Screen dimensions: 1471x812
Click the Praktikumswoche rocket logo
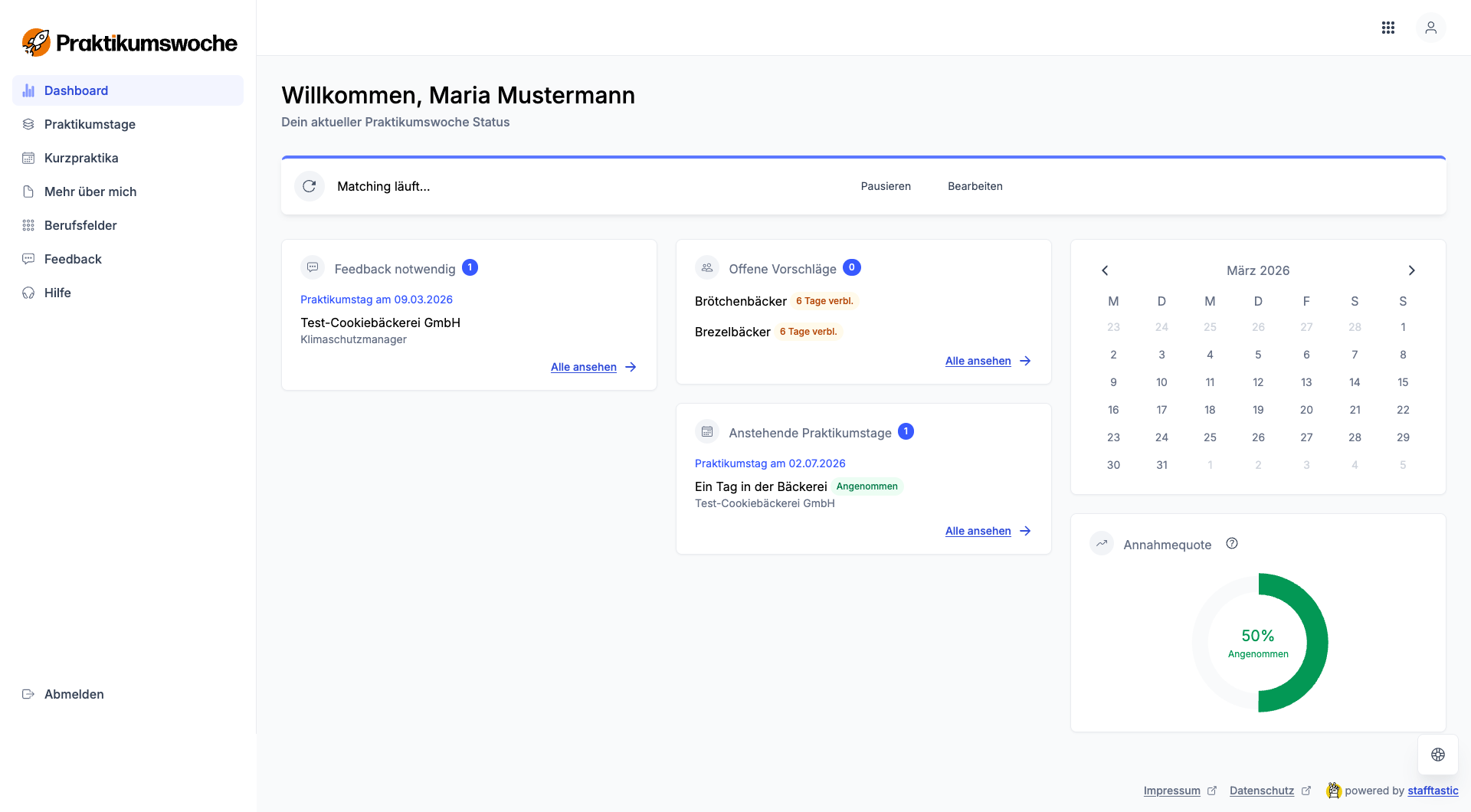(36, 43)
